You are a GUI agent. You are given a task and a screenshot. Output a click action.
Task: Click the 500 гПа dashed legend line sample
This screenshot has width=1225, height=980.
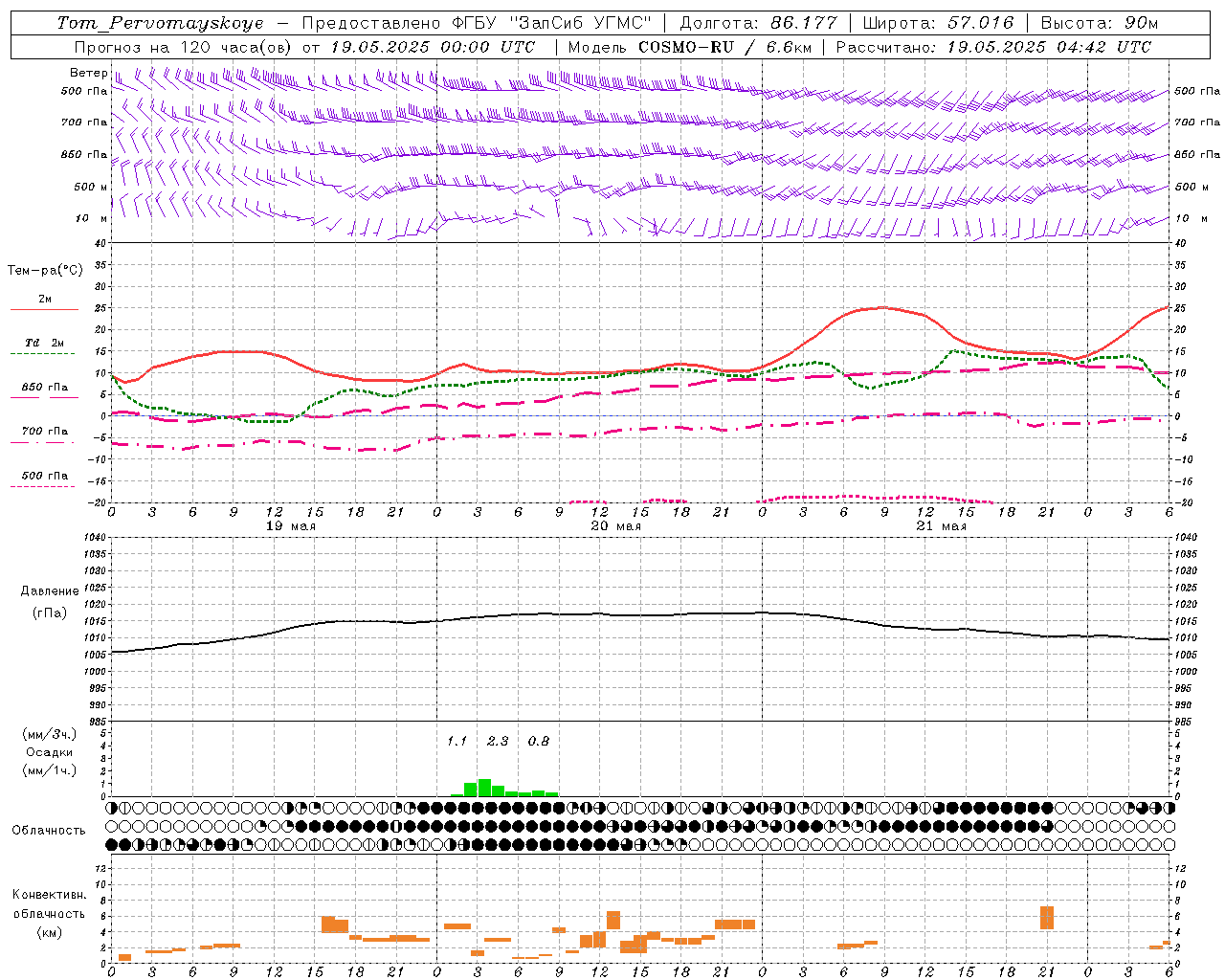tap(43, 487)
